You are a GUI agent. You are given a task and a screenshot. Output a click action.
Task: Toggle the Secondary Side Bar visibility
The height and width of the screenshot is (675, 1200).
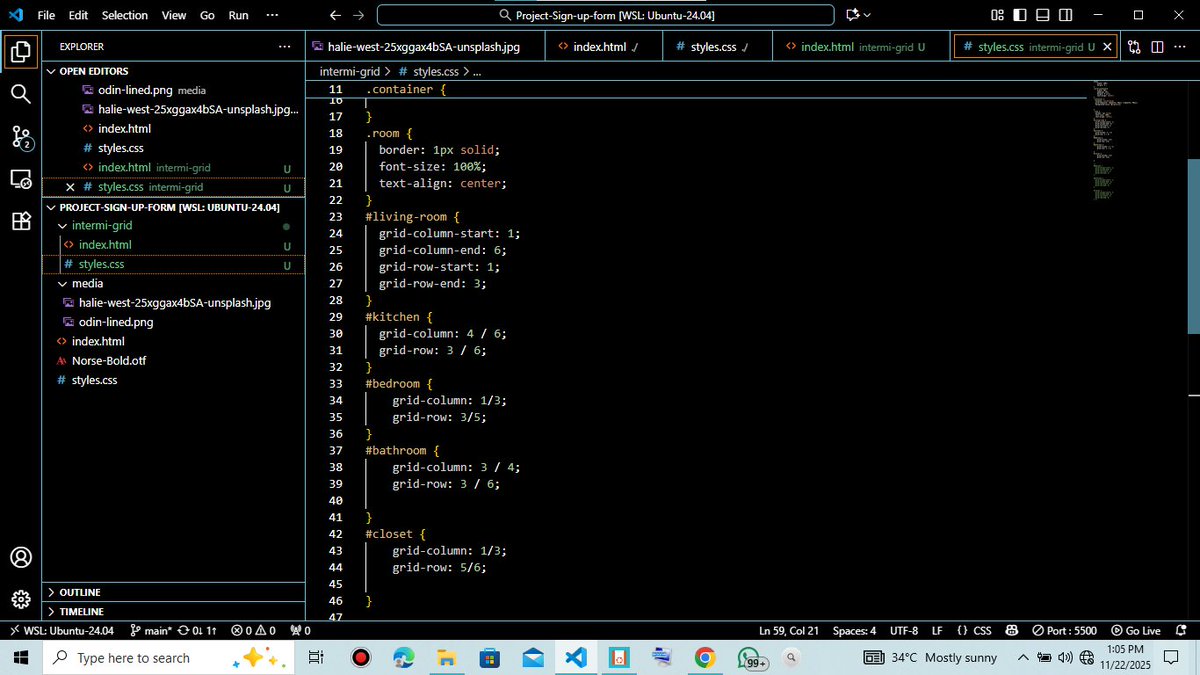click(1063, 15)
